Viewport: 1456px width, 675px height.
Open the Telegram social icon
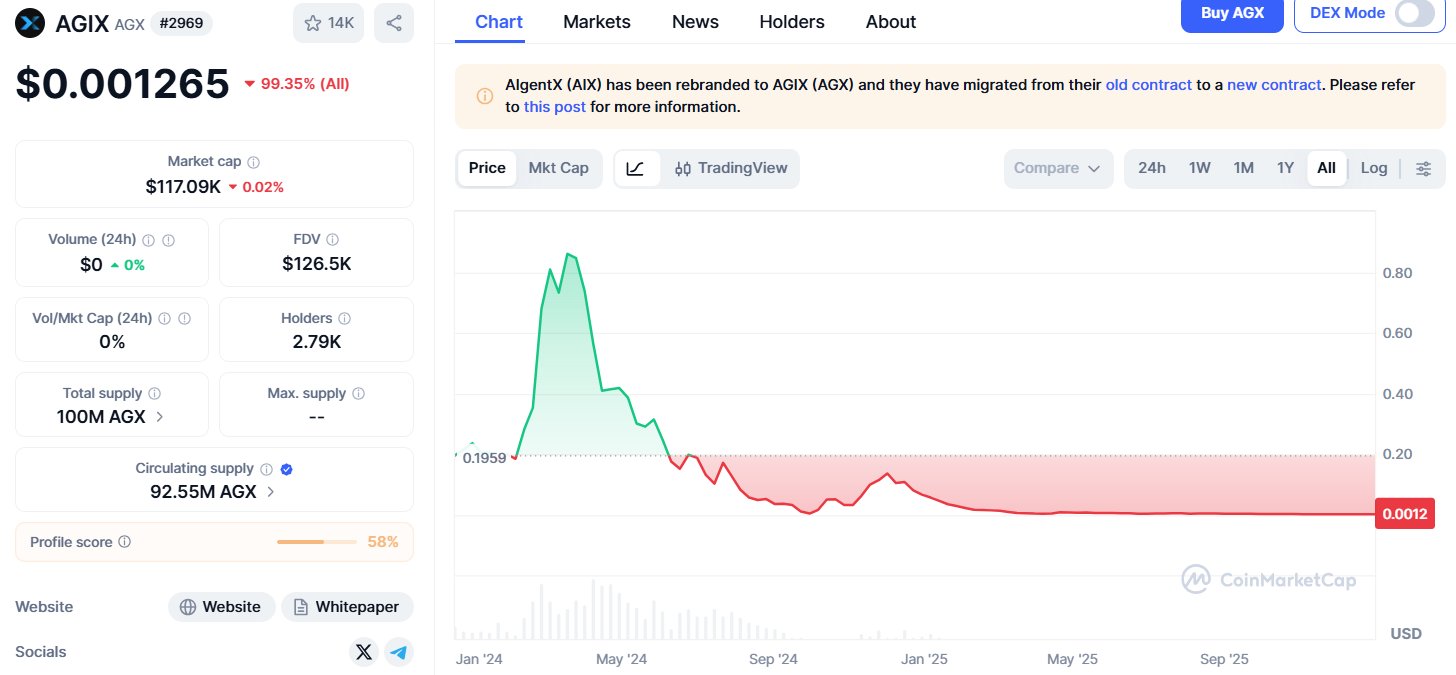(399, 652)
